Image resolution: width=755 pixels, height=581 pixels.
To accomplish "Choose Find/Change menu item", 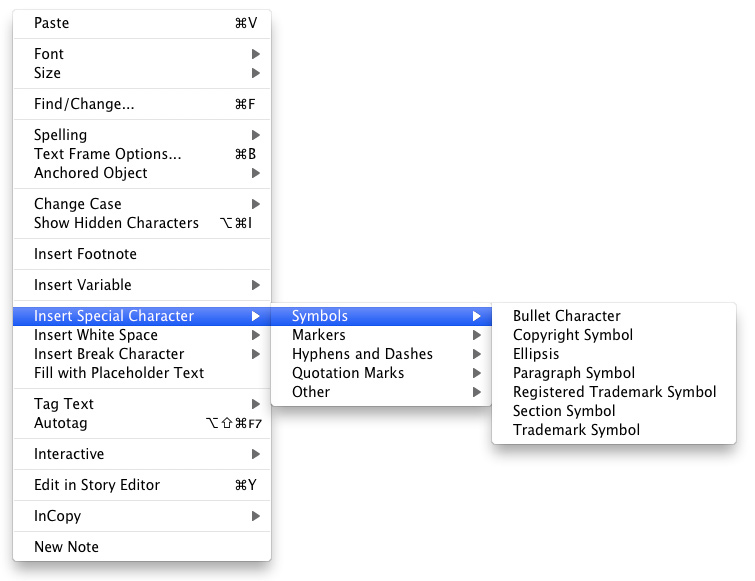I will pos(84,104).
